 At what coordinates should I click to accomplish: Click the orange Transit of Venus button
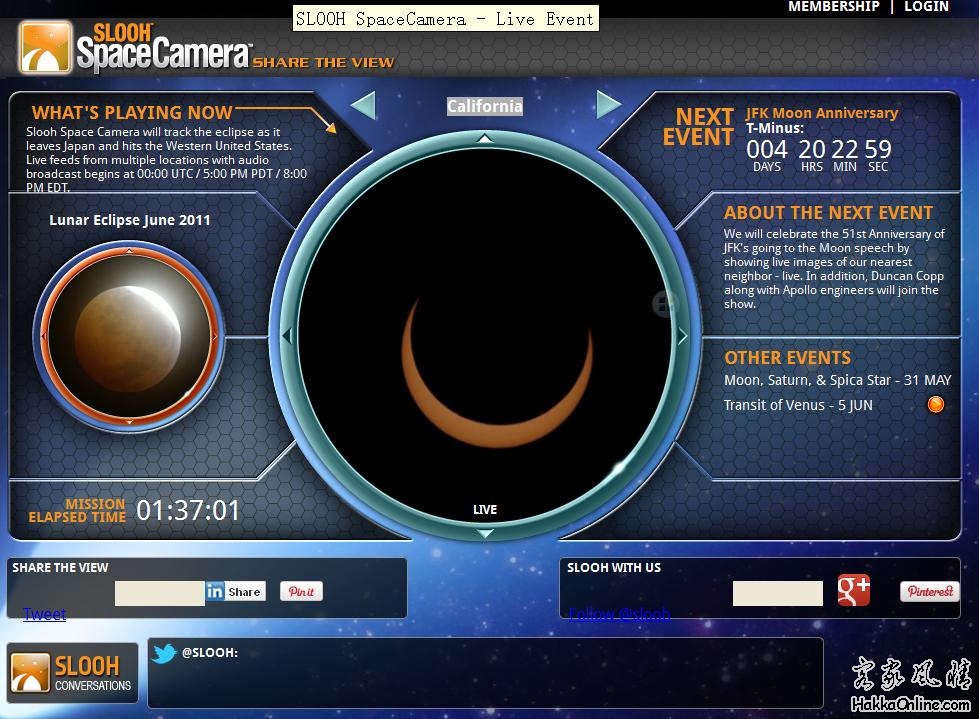coord(935,404)
